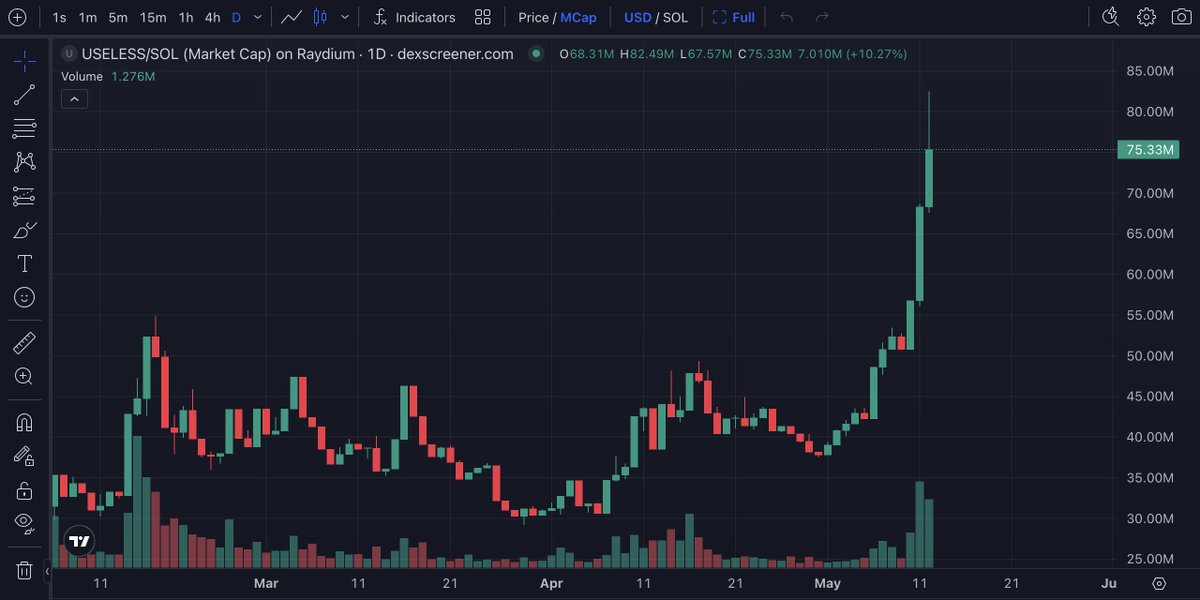
Task: Select the text annotation tool
Action: (x=25, y=264)
